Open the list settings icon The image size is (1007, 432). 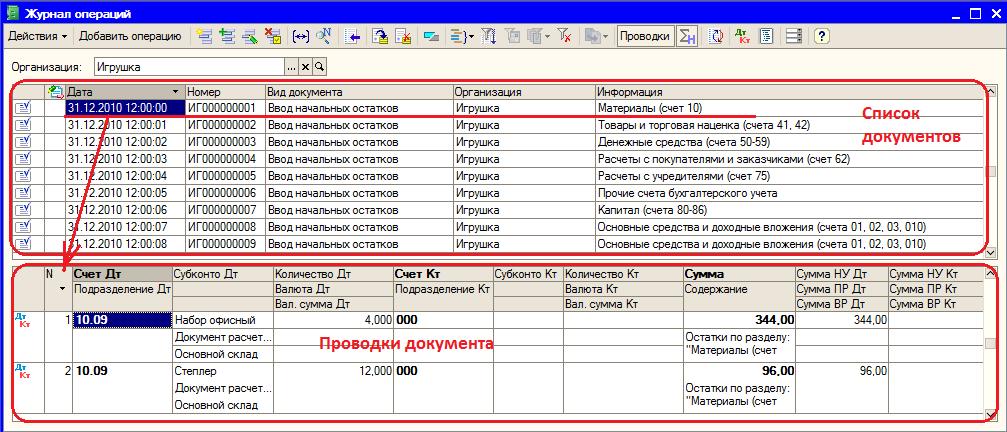pos(794,37)
